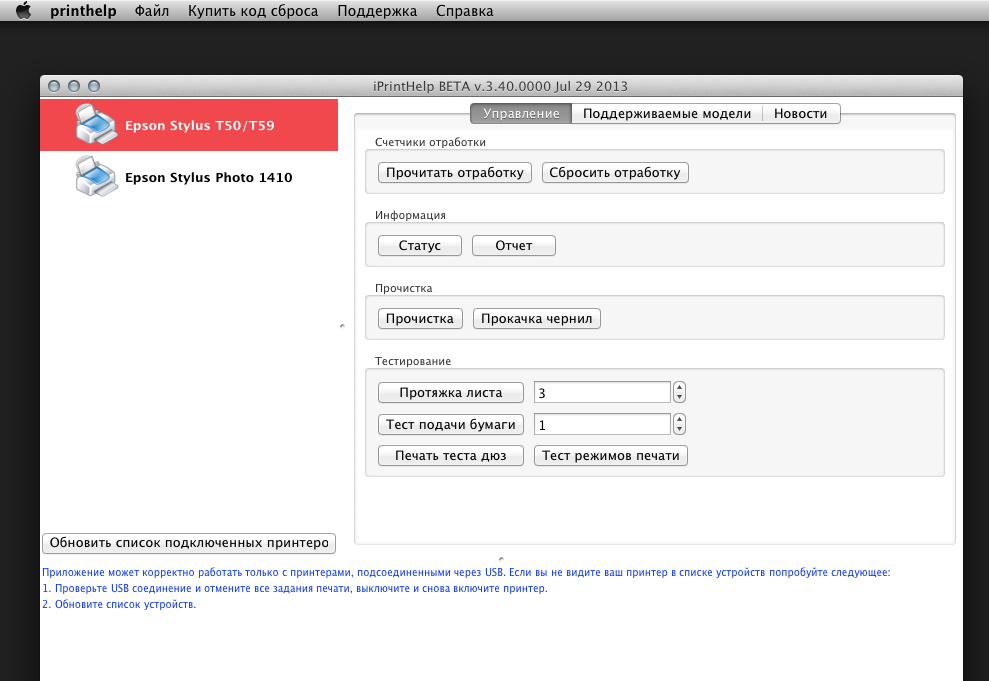
Task: Minimize the iPrintHelp window
Action: click(74, 86)
